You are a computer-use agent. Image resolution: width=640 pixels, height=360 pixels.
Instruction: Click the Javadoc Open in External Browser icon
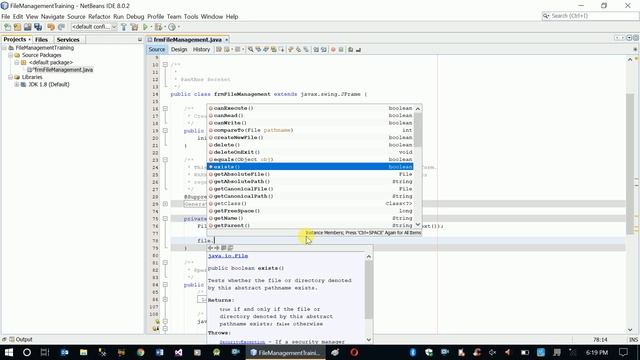click(224, 248)
